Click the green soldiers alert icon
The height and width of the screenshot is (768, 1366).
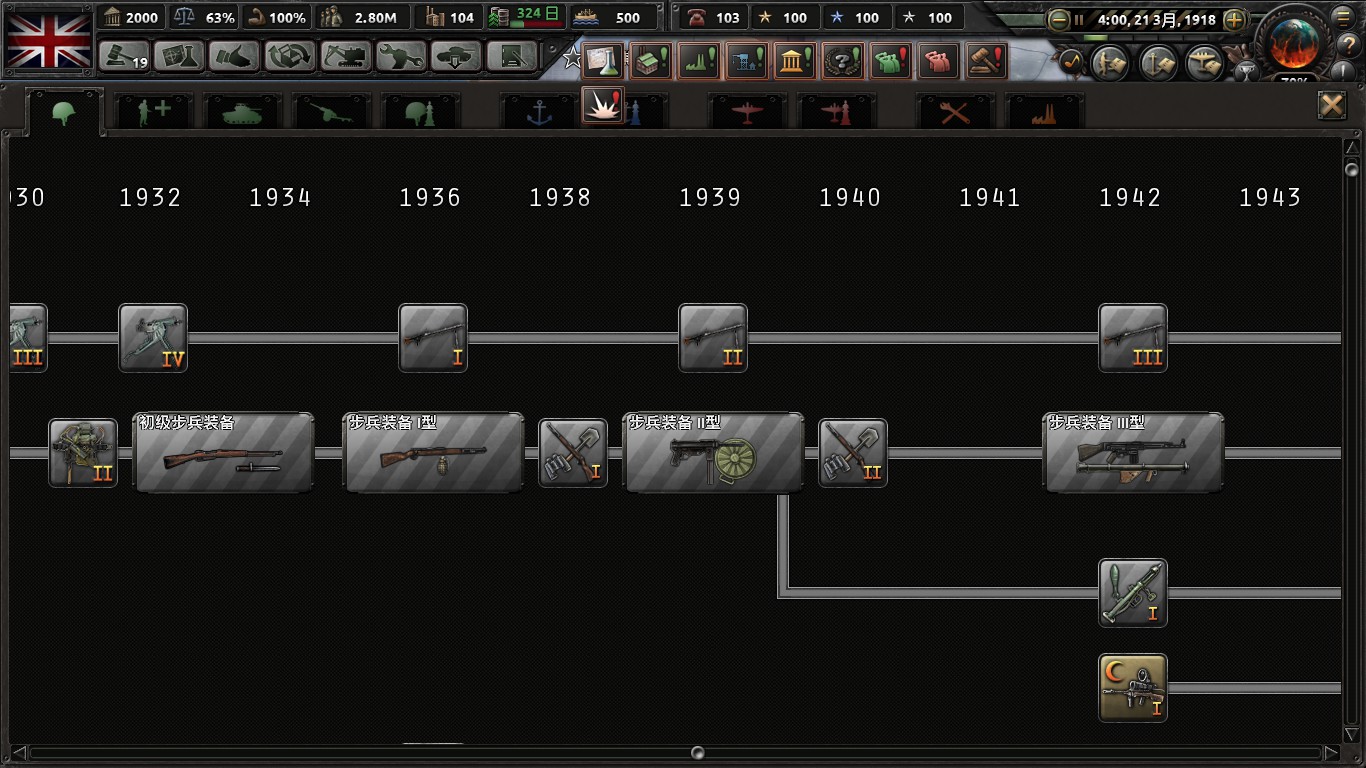(891, 61)
